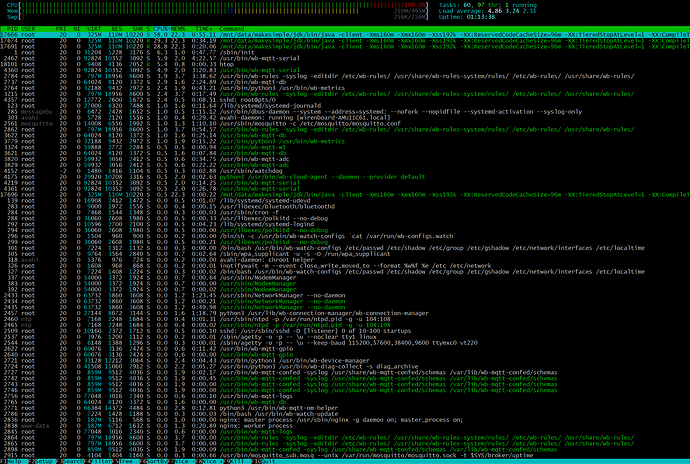
Task: Open F6 SortBy menu in footer
Action: pyautogui.click(x=154, y=461)
